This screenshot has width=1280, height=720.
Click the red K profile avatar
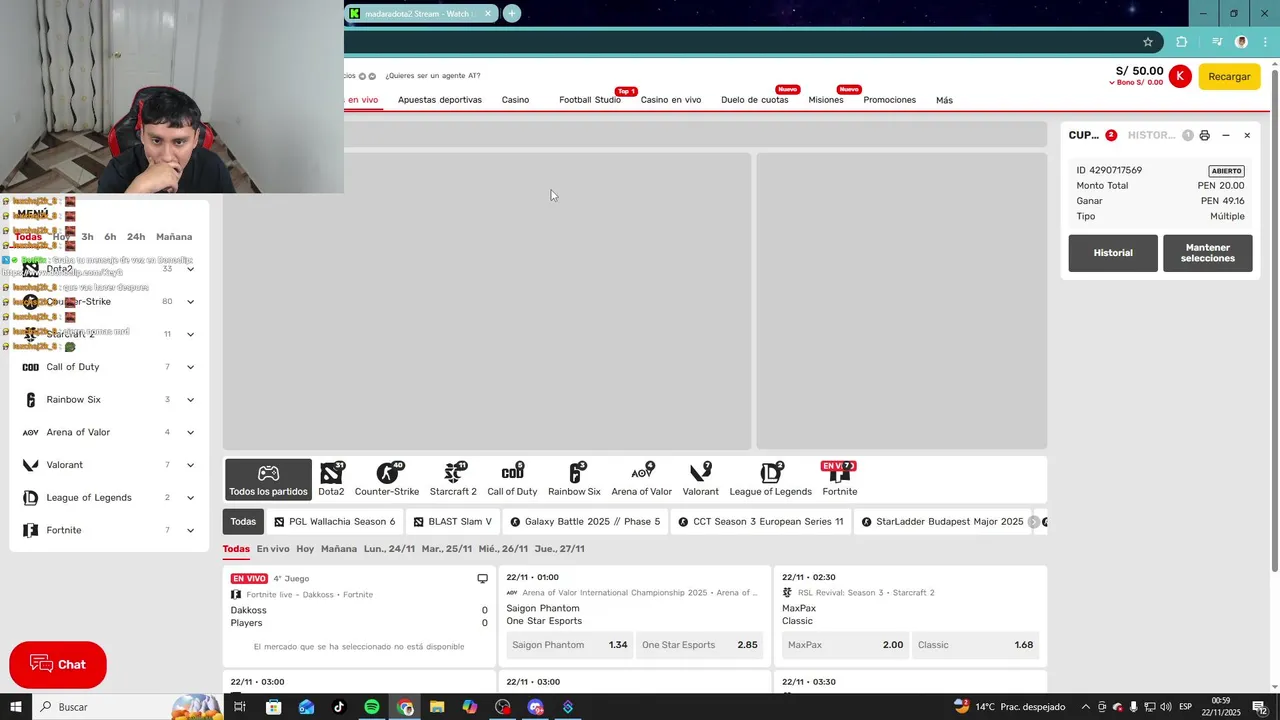pos(1180,76)
